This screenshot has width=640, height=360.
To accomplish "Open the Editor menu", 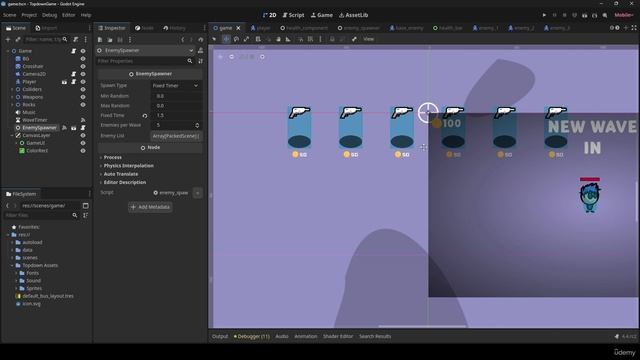I will click(69, 15).
